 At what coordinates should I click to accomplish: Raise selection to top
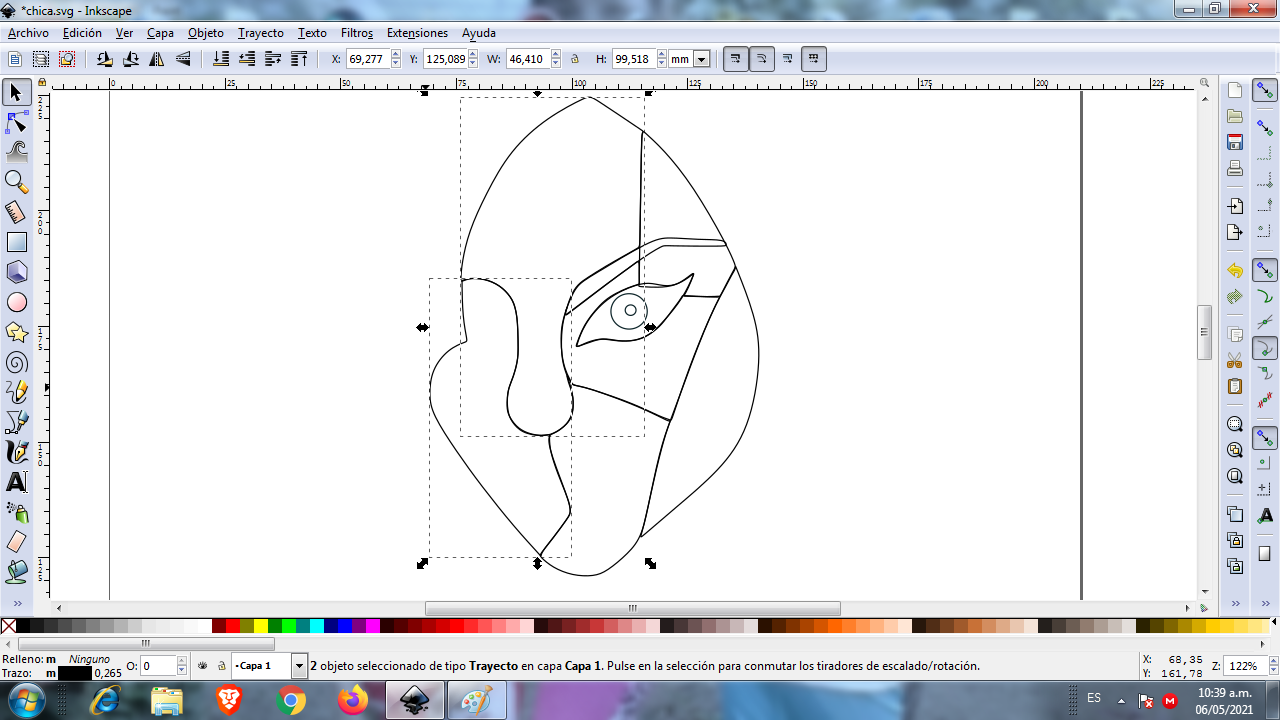coord(299,59)
